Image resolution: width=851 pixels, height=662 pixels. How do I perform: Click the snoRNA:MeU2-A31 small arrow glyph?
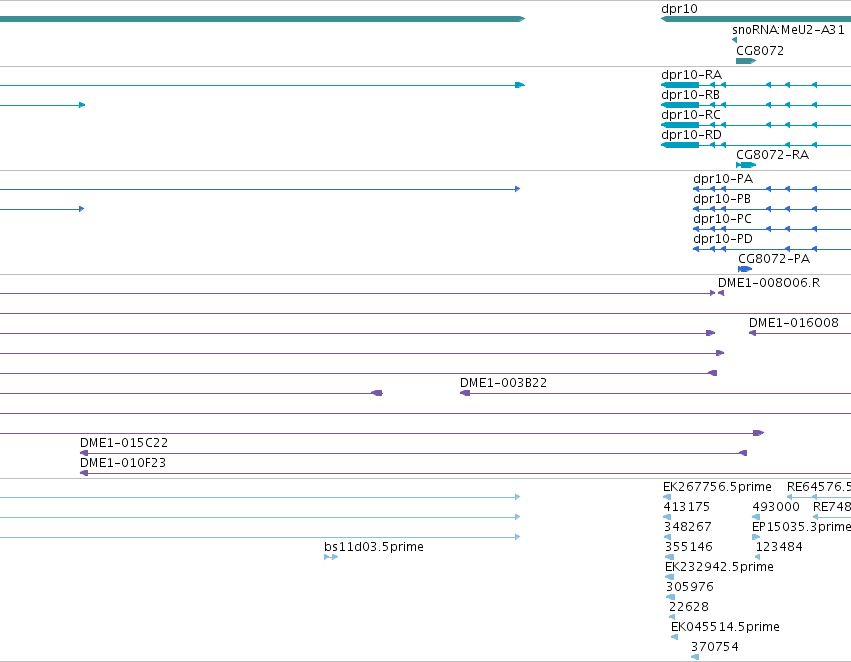click(734, 40)
